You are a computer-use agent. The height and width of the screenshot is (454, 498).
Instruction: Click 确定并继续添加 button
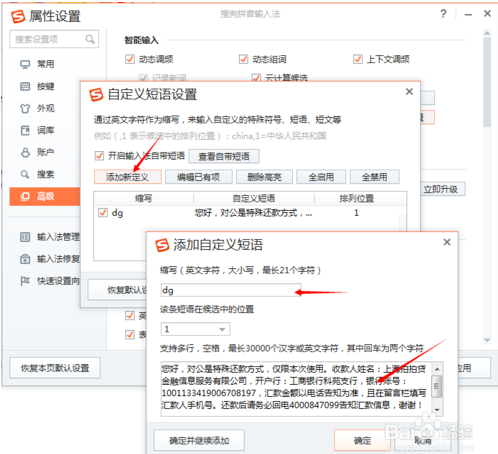click(199, 441)
